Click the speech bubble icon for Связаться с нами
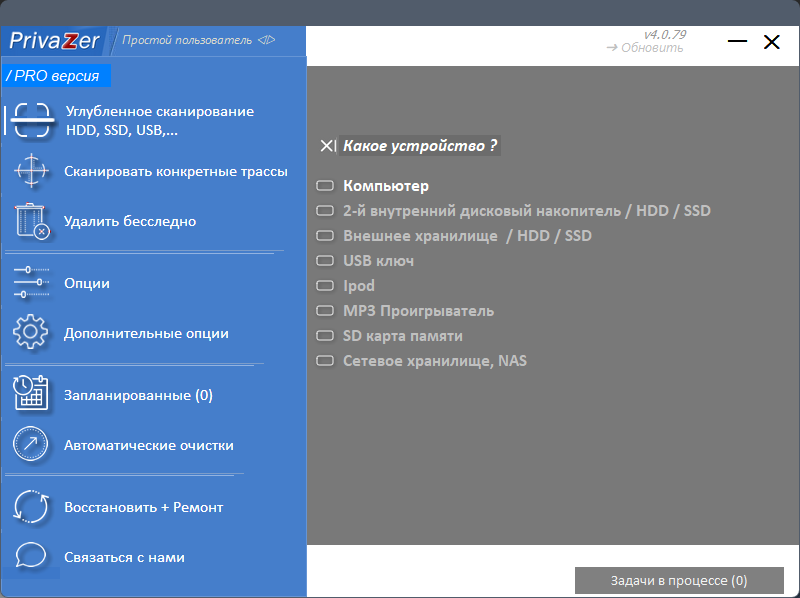800x598 pixels. (x=31, y=555)
